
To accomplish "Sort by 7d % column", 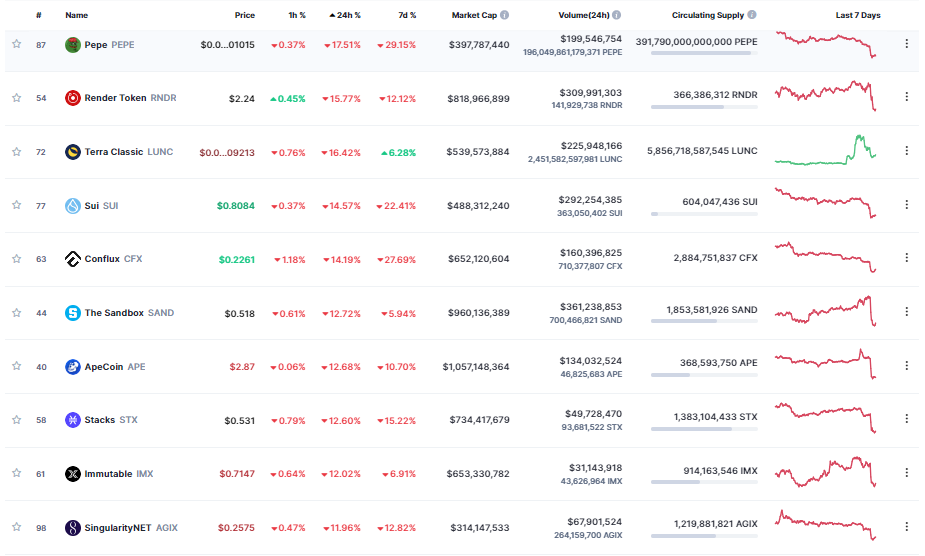I will point(407,15).
